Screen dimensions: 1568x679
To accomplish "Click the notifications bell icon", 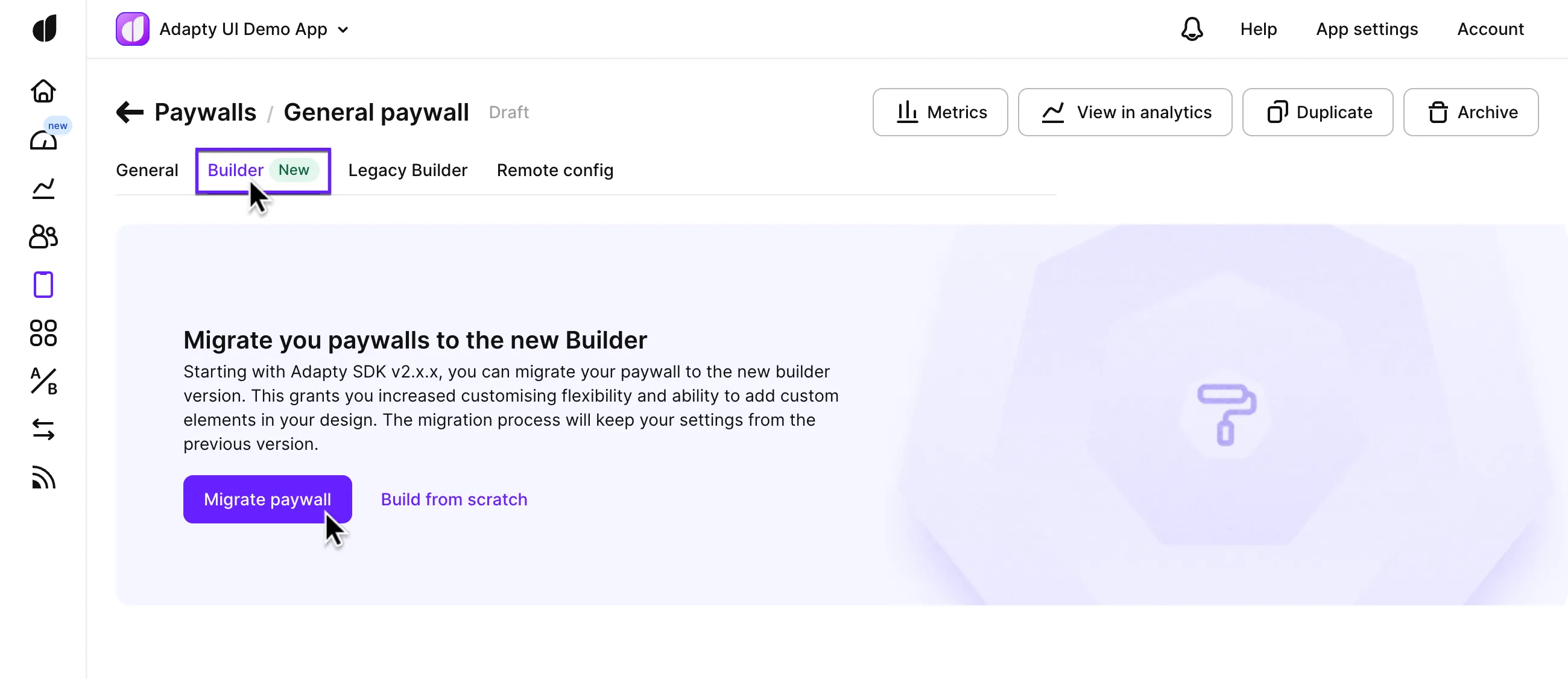I will pos(1192,29).
